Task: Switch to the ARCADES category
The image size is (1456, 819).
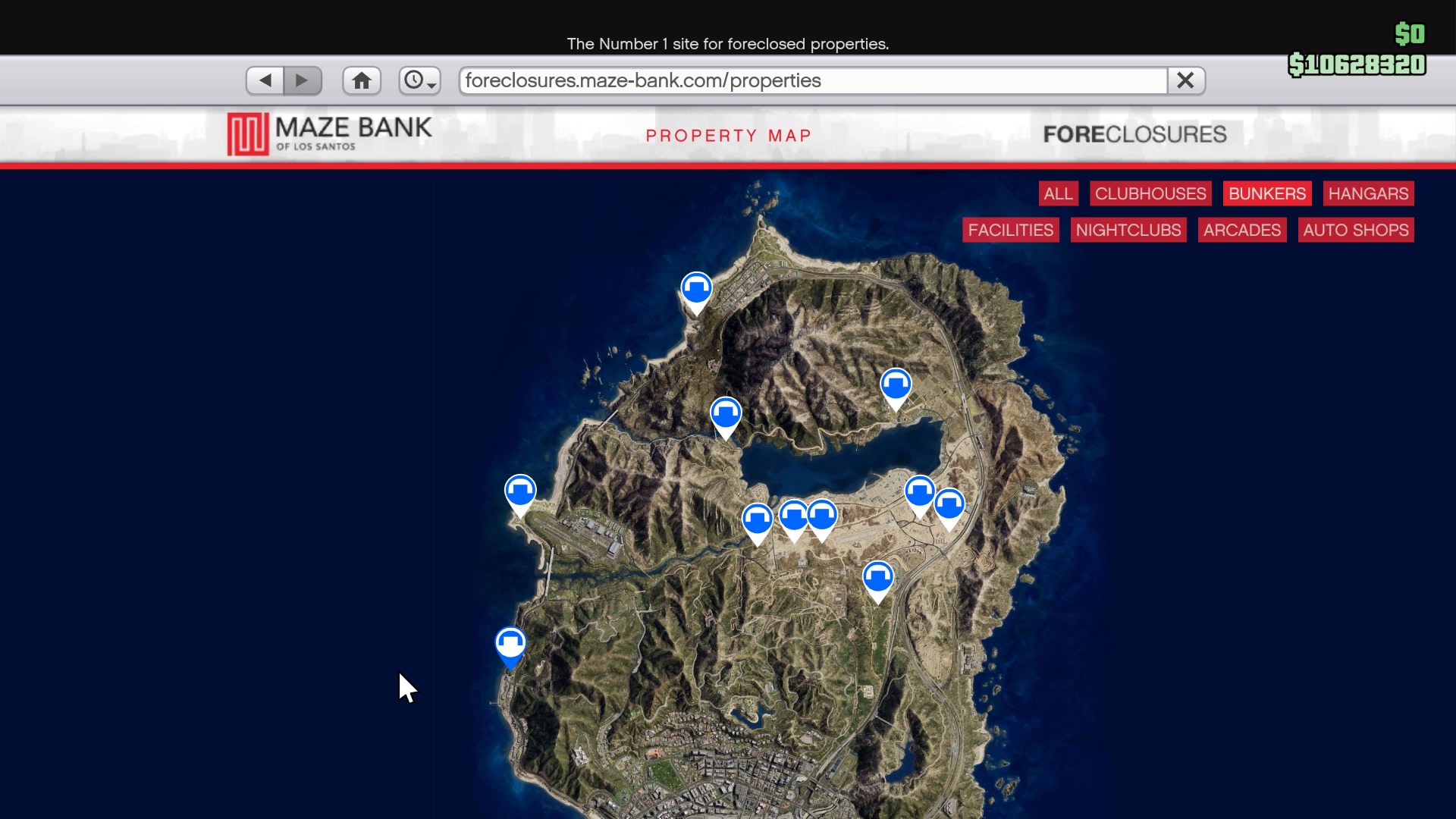Action: (1241, 230)
